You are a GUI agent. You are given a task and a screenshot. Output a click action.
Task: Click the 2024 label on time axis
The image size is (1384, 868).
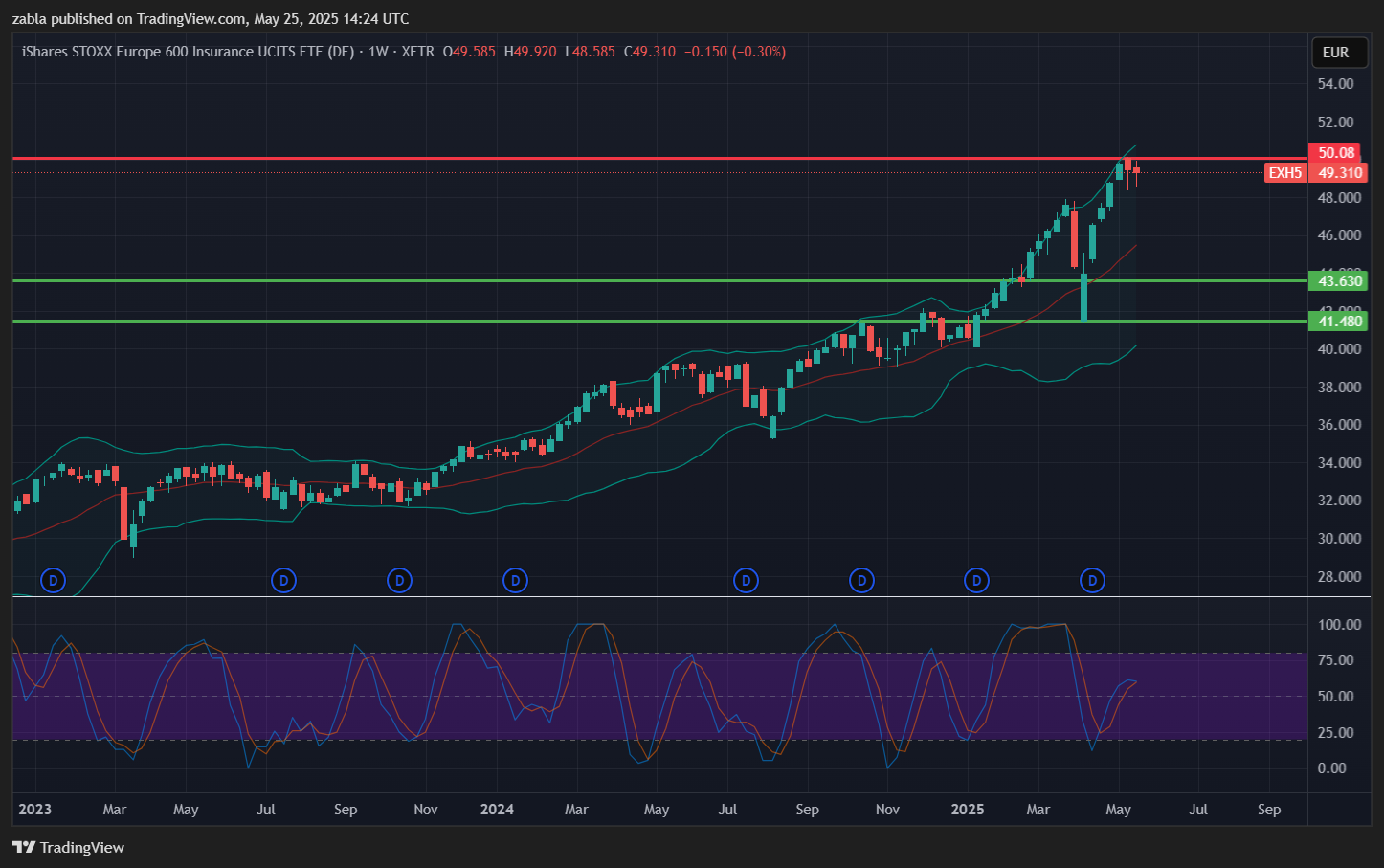497,810
